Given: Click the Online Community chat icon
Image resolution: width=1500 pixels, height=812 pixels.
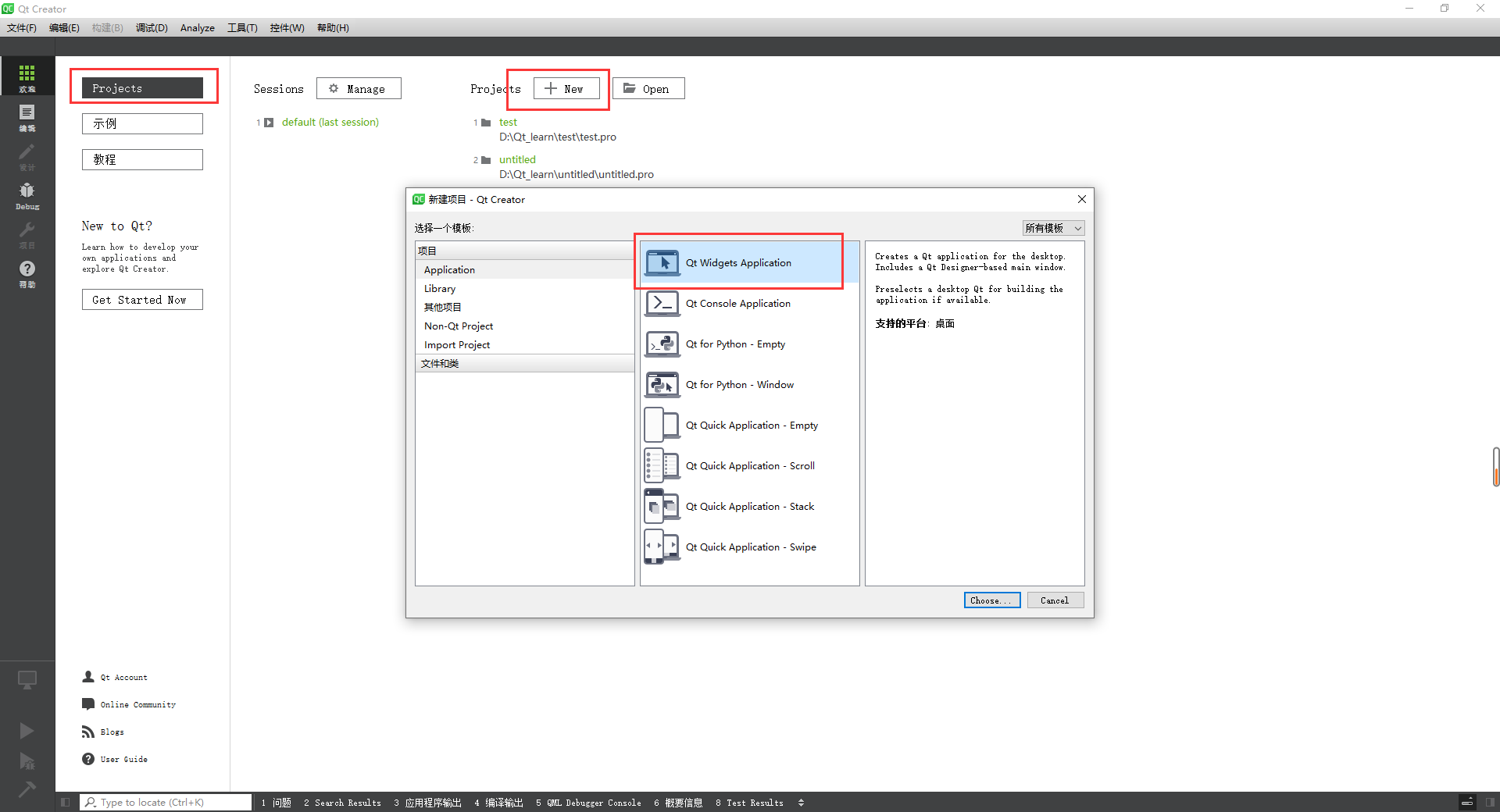Looking at the screenshot, I should (x=88, y=704).
